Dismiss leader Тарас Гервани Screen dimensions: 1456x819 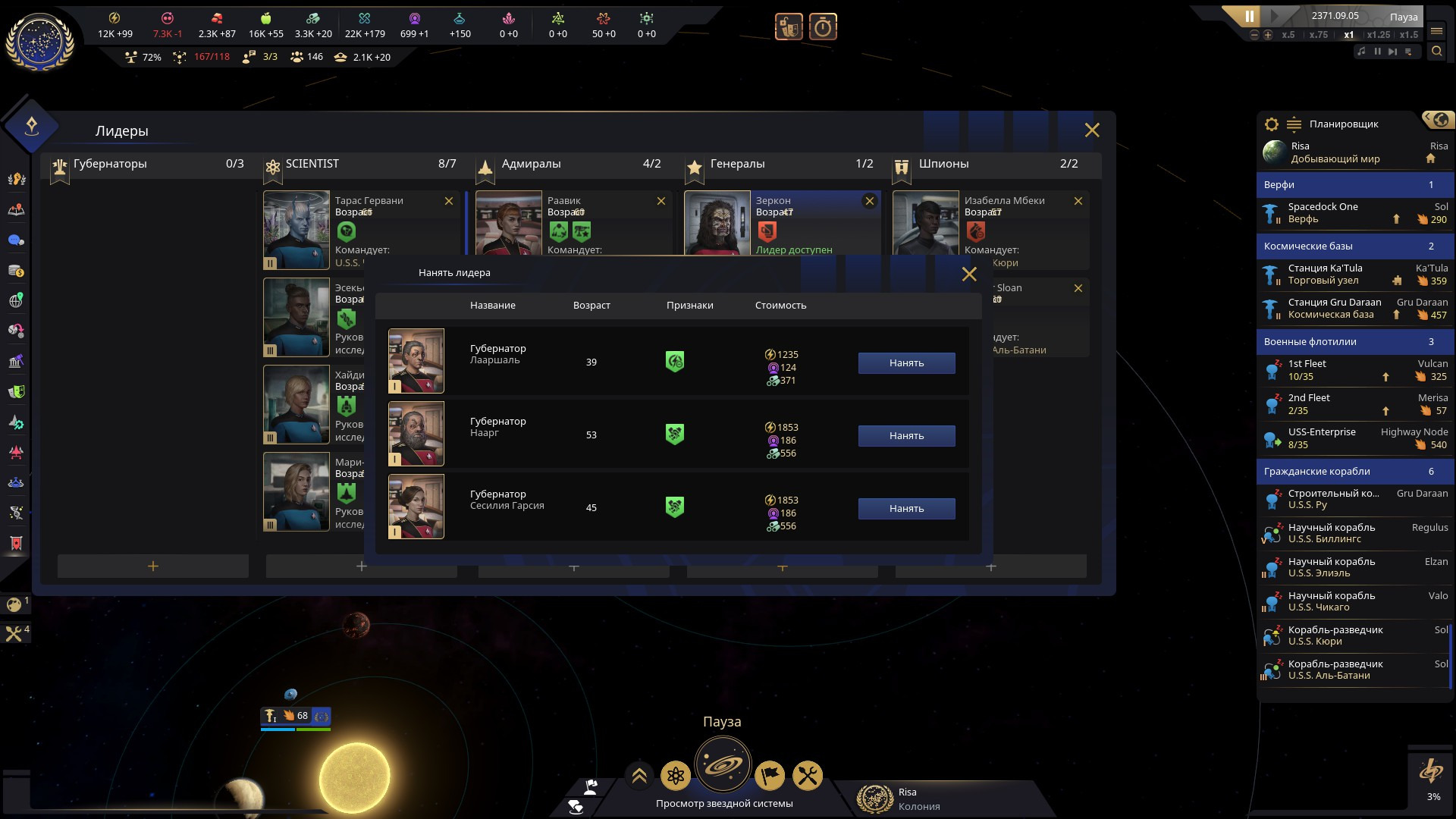pyautogui.click(x=449, y=201)
